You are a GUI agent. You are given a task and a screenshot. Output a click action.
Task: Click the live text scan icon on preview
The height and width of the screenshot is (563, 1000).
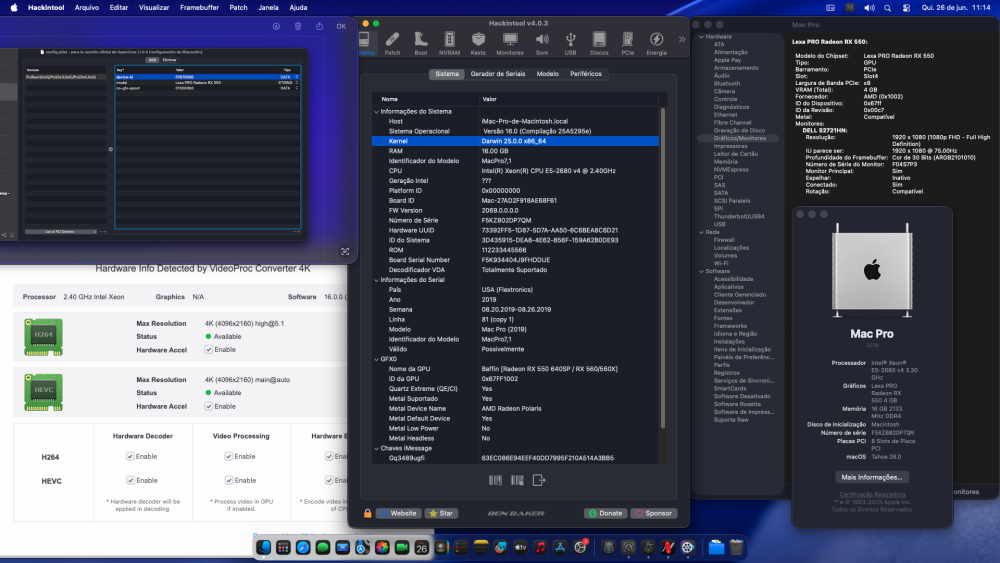[x=345, y=251]
